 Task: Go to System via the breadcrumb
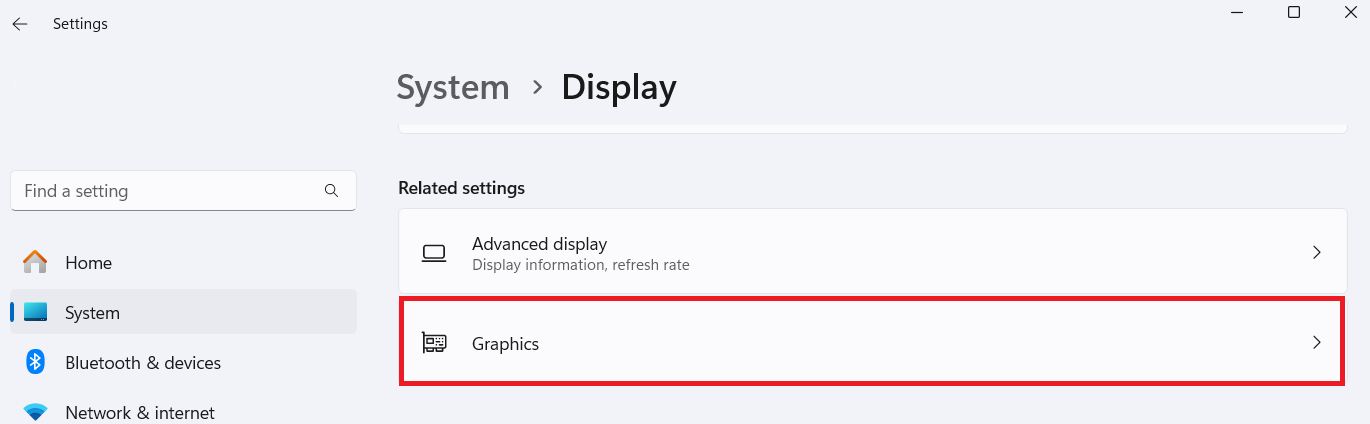[x=453, y=88]
